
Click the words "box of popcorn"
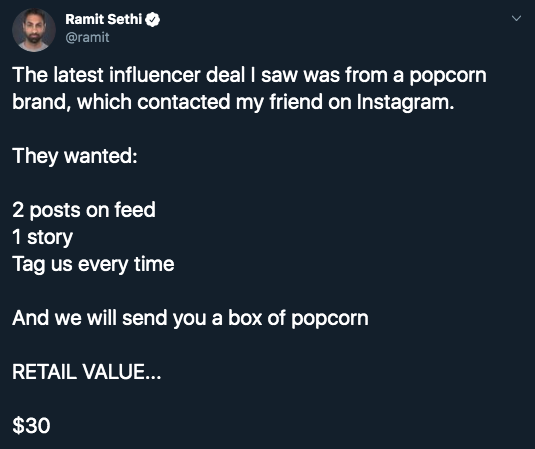coord(299,318)
